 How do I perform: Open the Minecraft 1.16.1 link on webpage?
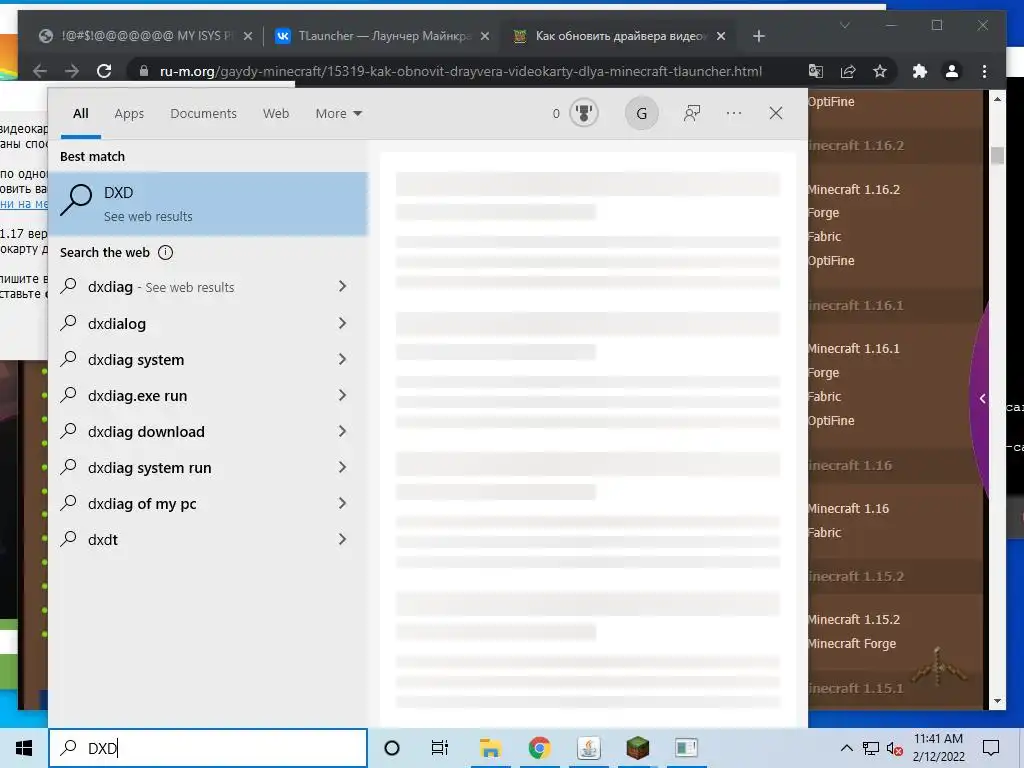point(853,349)
